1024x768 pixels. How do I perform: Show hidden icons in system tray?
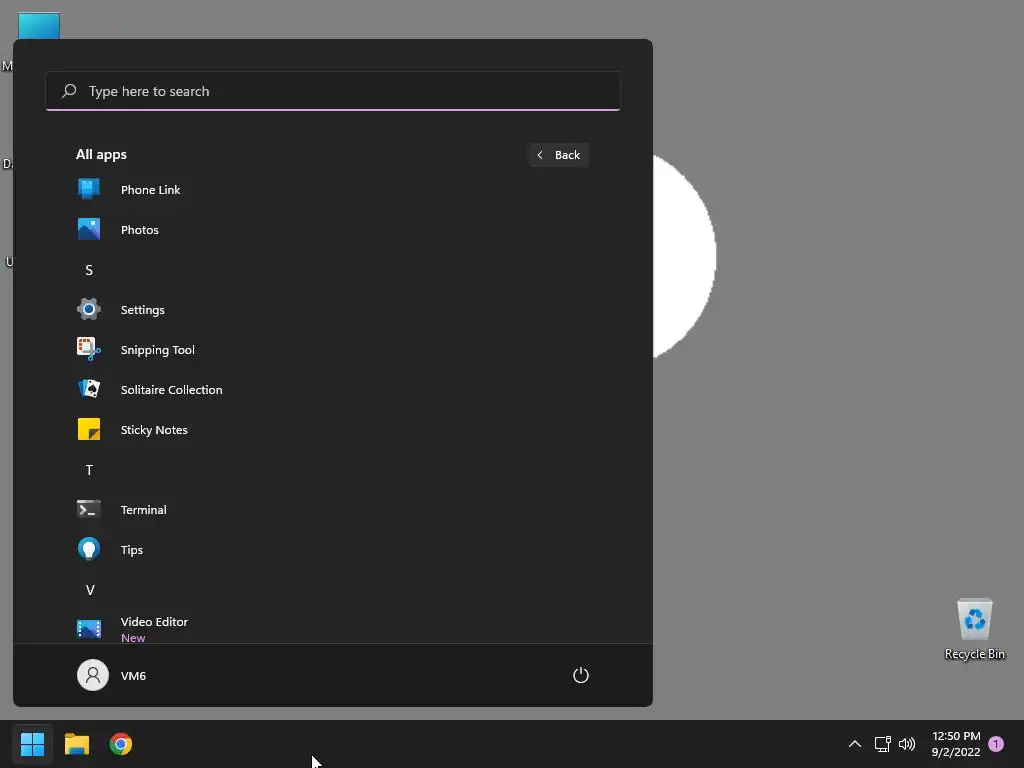click(854, 744)
